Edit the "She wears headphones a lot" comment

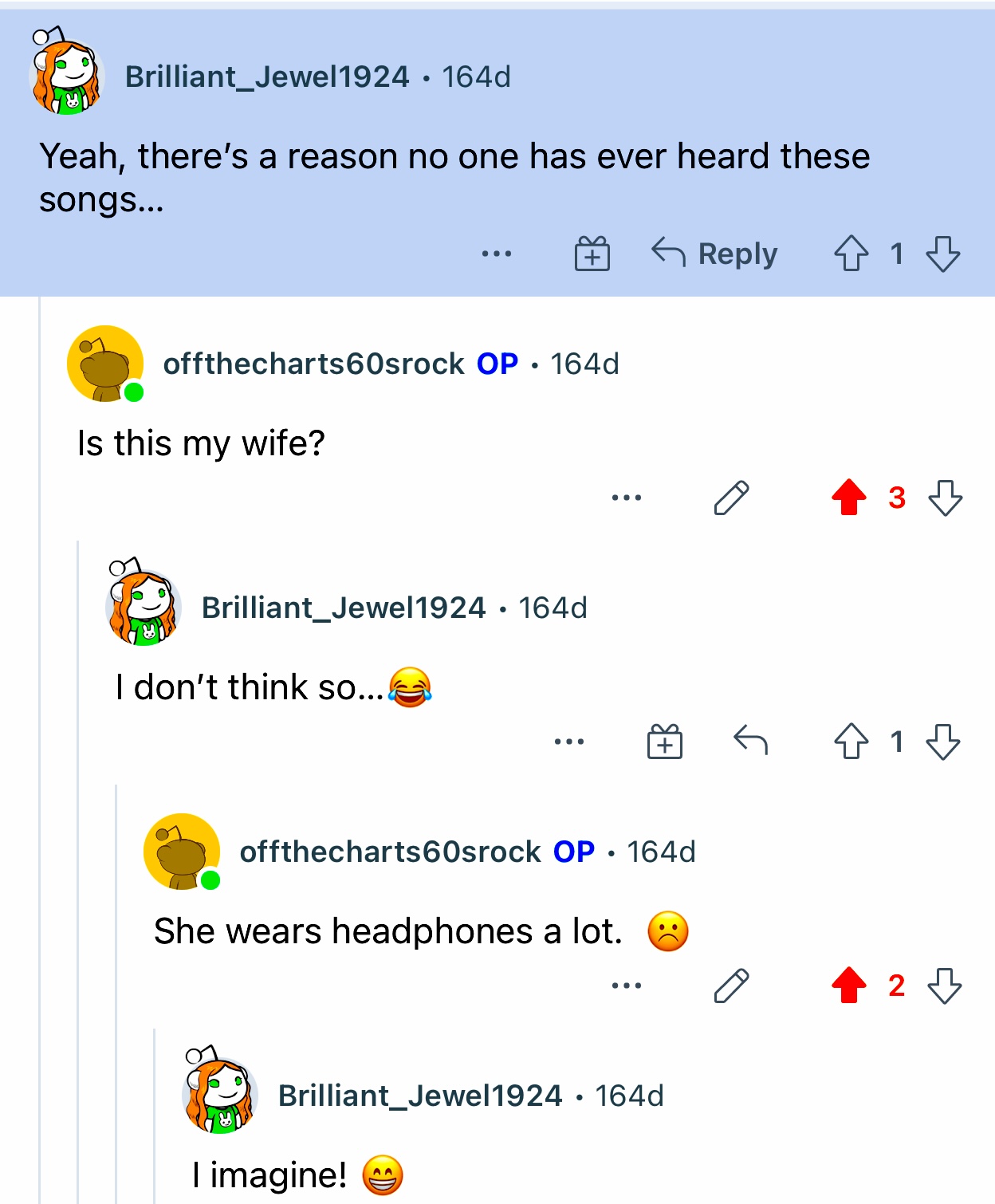click(x=731, y=986)
